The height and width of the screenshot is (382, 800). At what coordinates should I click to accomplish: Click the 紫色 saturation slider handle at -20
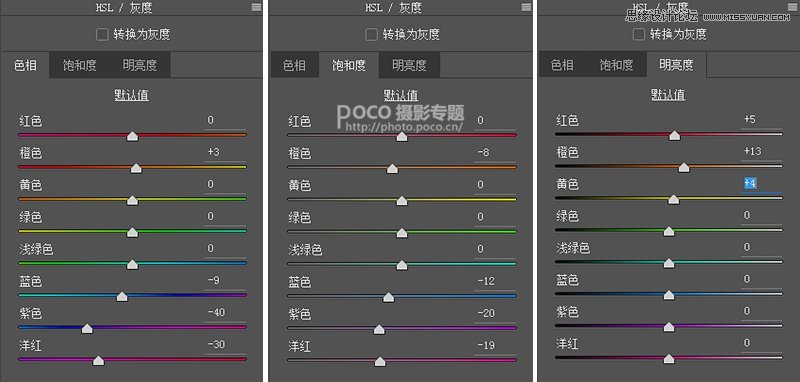(x=379, y=329)
